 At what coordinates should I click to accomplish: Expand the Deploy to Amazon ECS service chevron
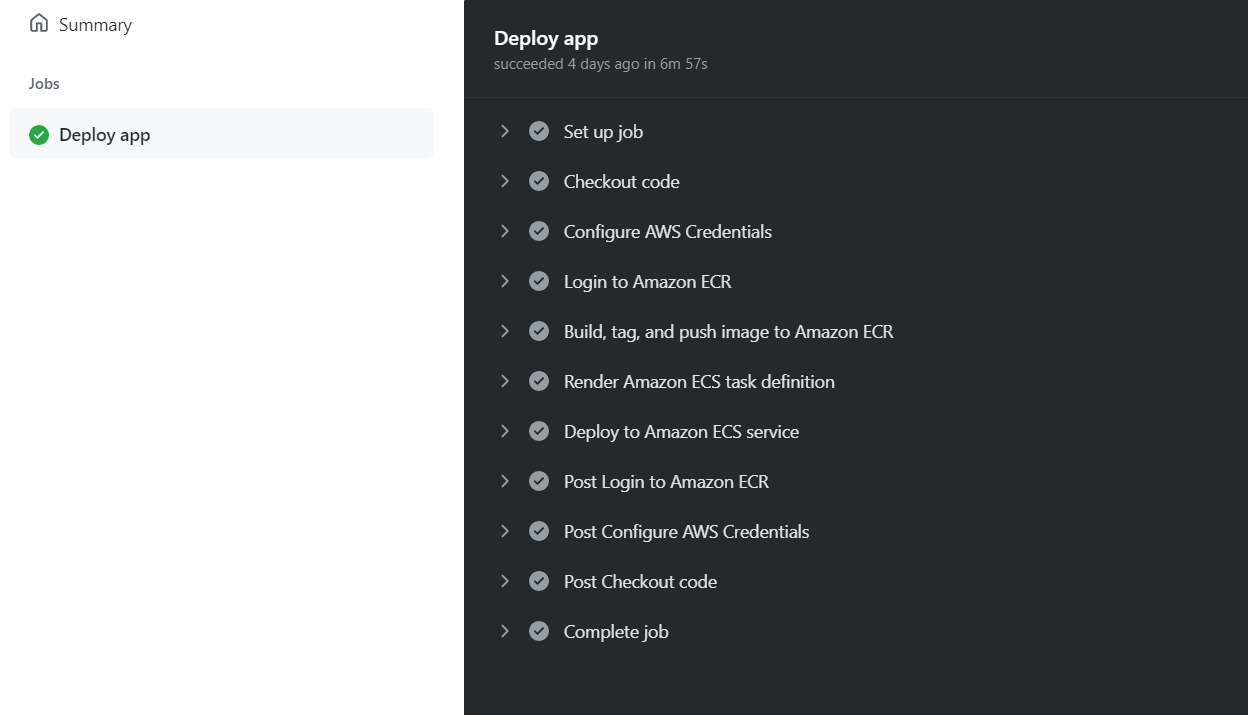tap(505, 431)
